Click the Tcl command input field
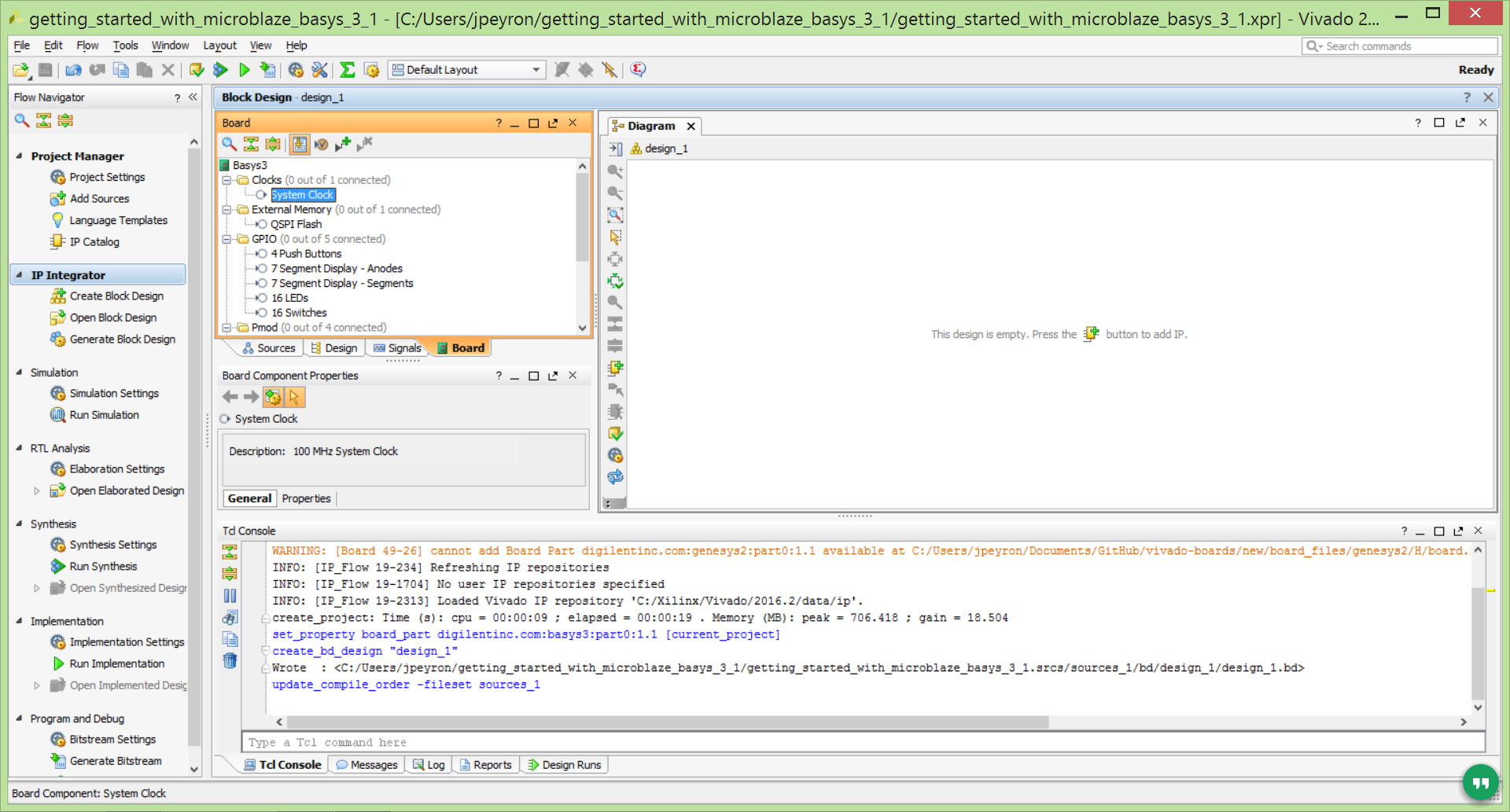The height and width of the screenshot is (812, 1510). point(863,742)
